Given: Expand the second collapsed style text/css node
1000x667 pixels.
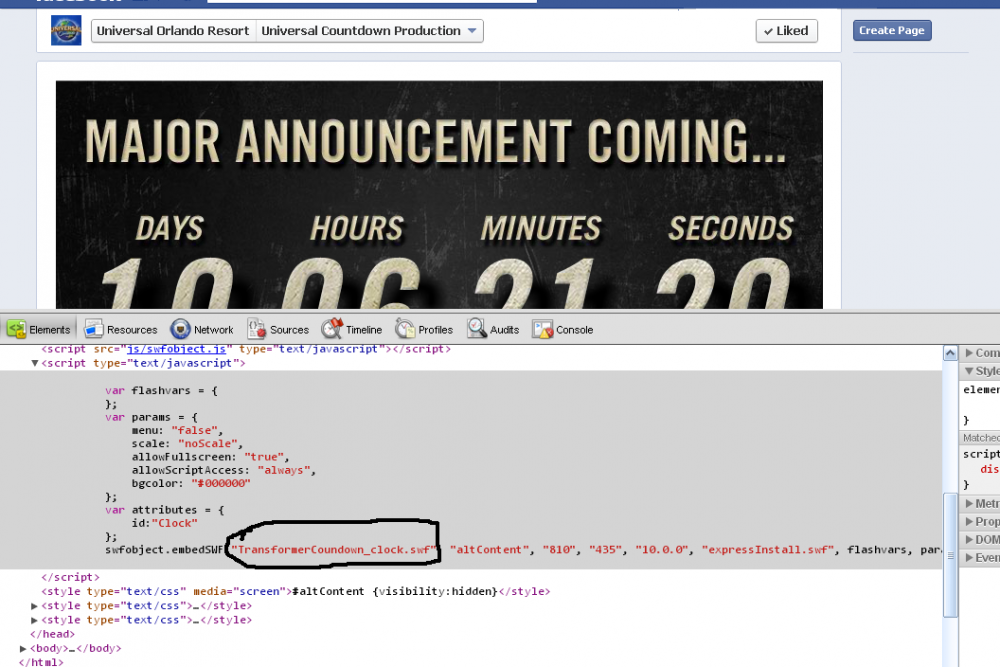Looking at the screenshot, I should [34, 620].
